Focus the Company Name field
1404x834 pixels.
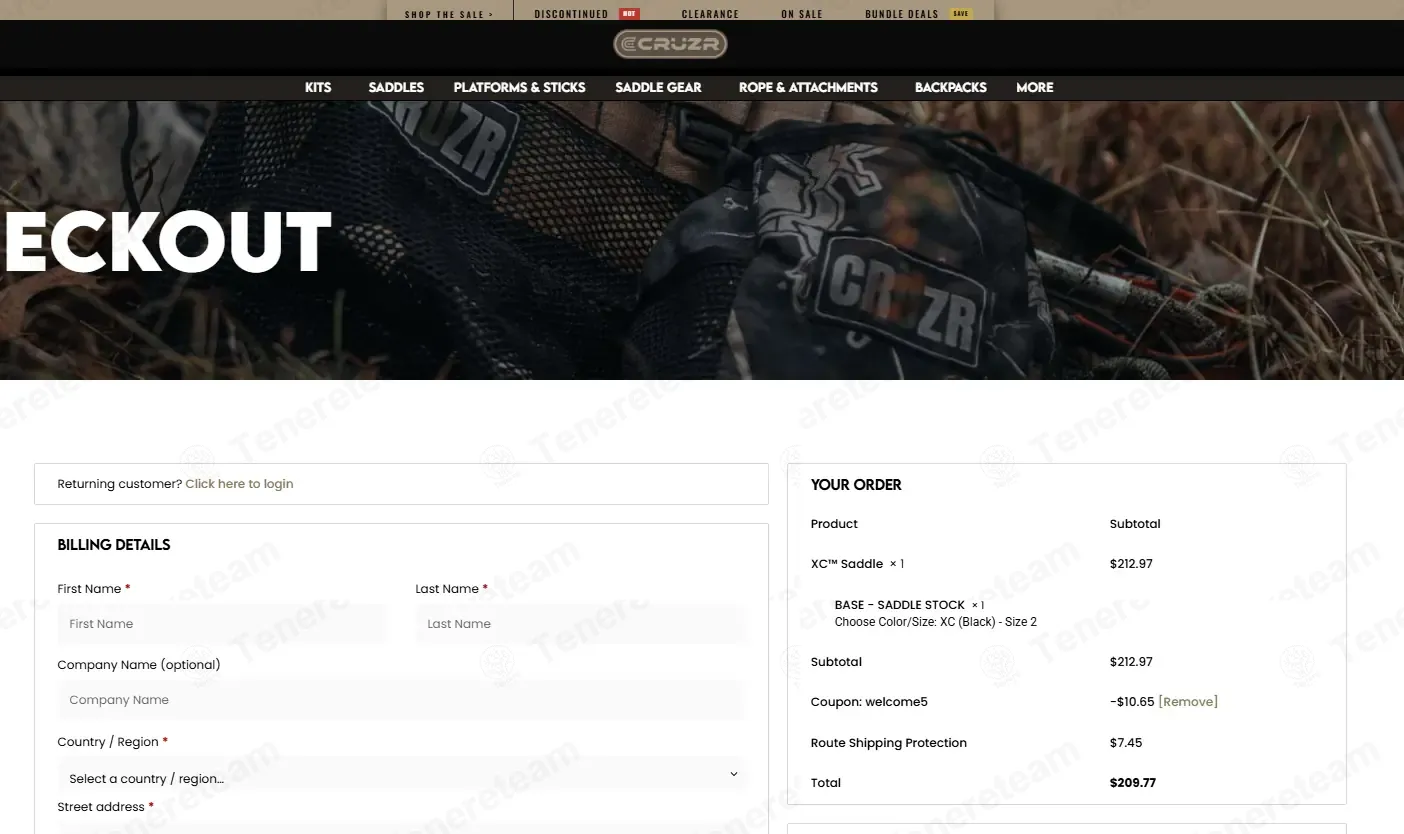click(401, 700)
